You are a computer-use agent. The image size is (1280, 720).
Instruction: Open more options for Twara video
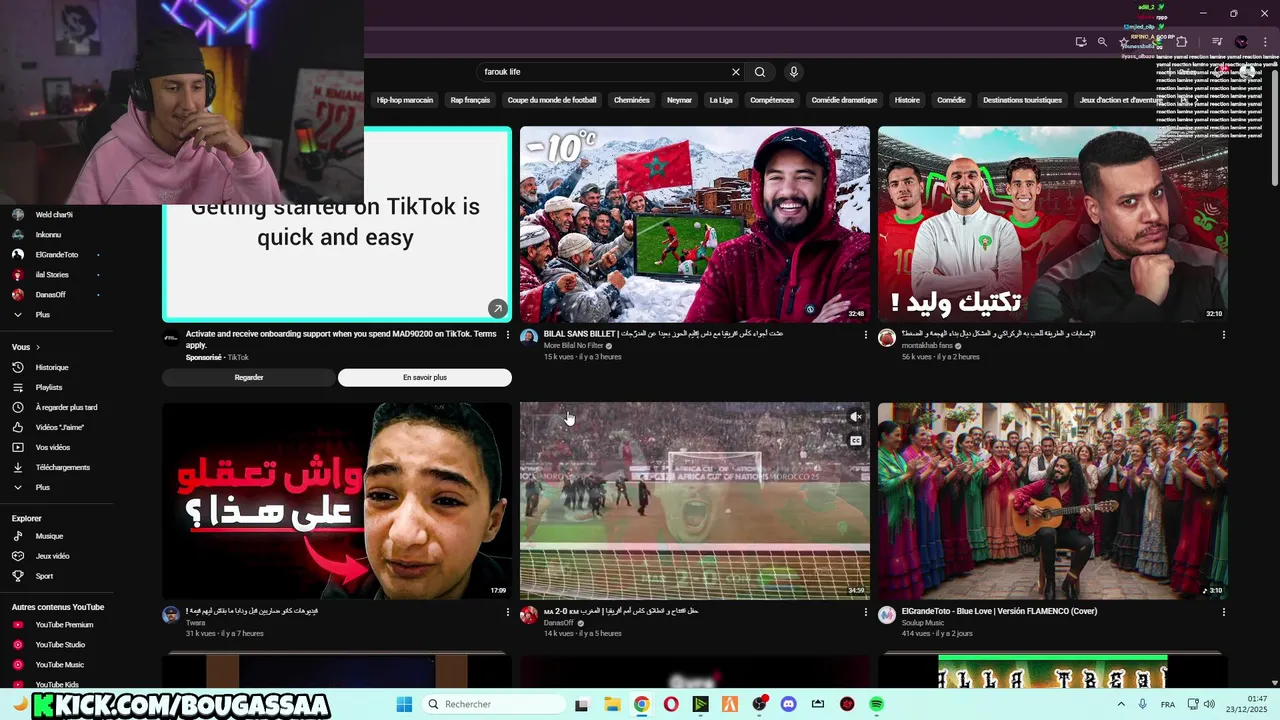coord(508,612)
